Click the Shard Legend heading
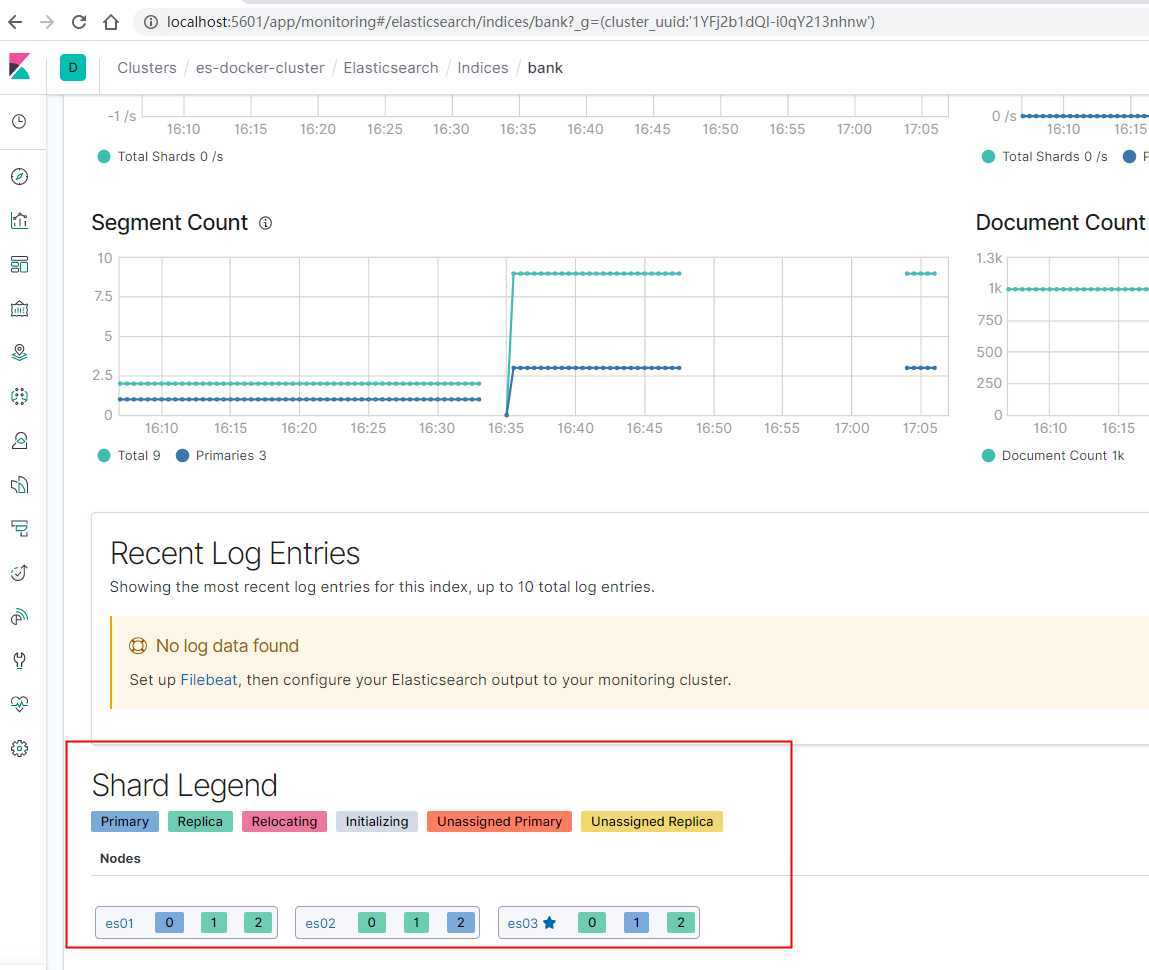Image resolution: width=1149 pixels, height=970 pixels. 185,786
